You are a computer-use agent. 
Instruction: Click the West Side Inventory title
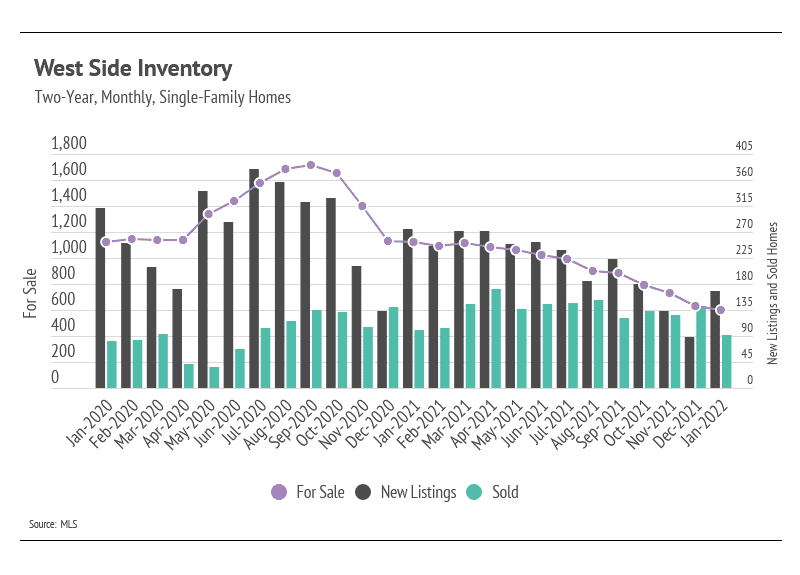[x=133, y=68]
